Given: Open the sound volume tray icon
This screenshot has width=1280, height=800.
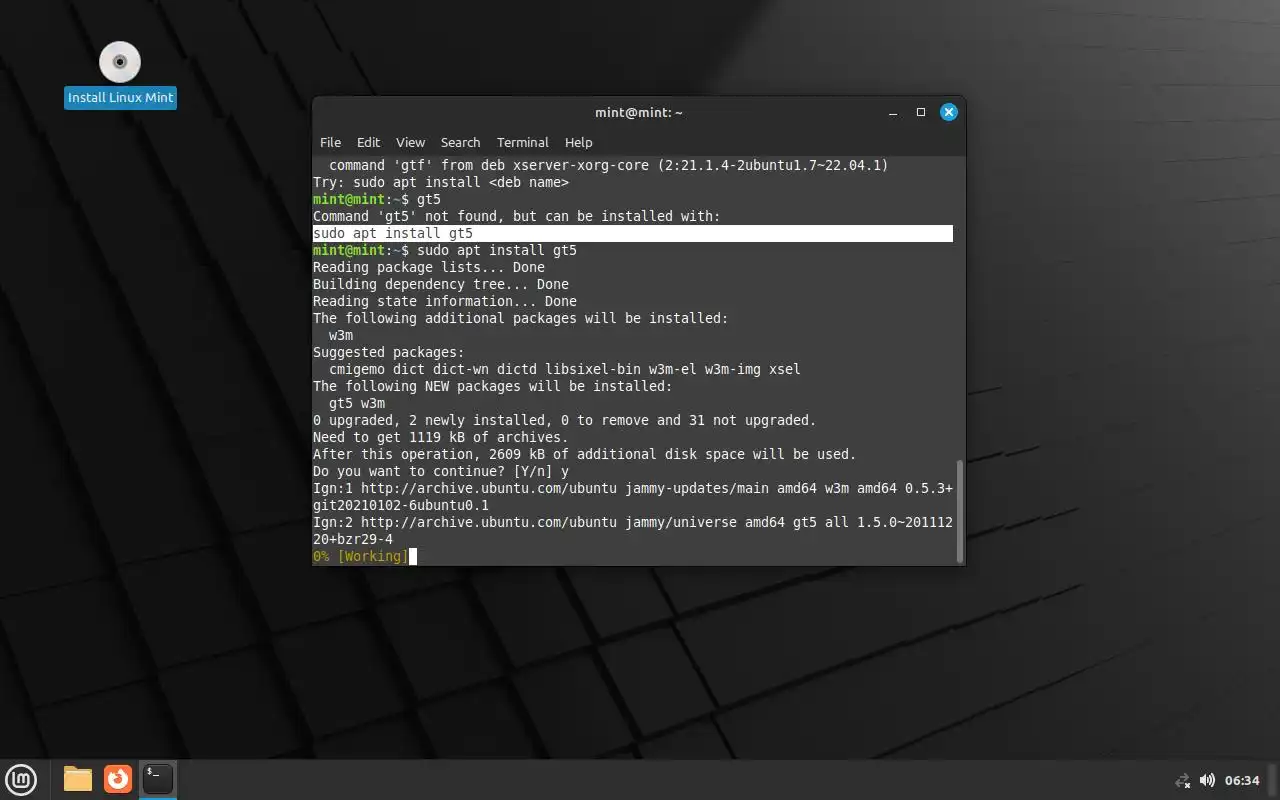Looking at the screenshot, I should (x=1207, y=780).
